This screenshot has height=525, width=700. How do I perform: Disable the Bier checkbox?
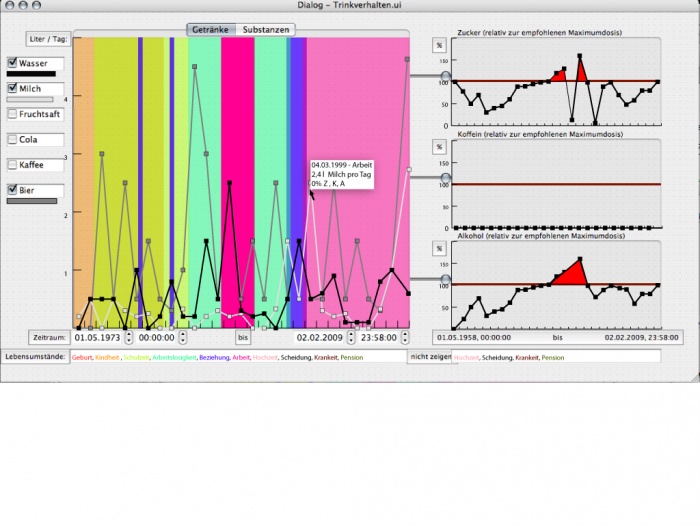(x=13, y=190)
